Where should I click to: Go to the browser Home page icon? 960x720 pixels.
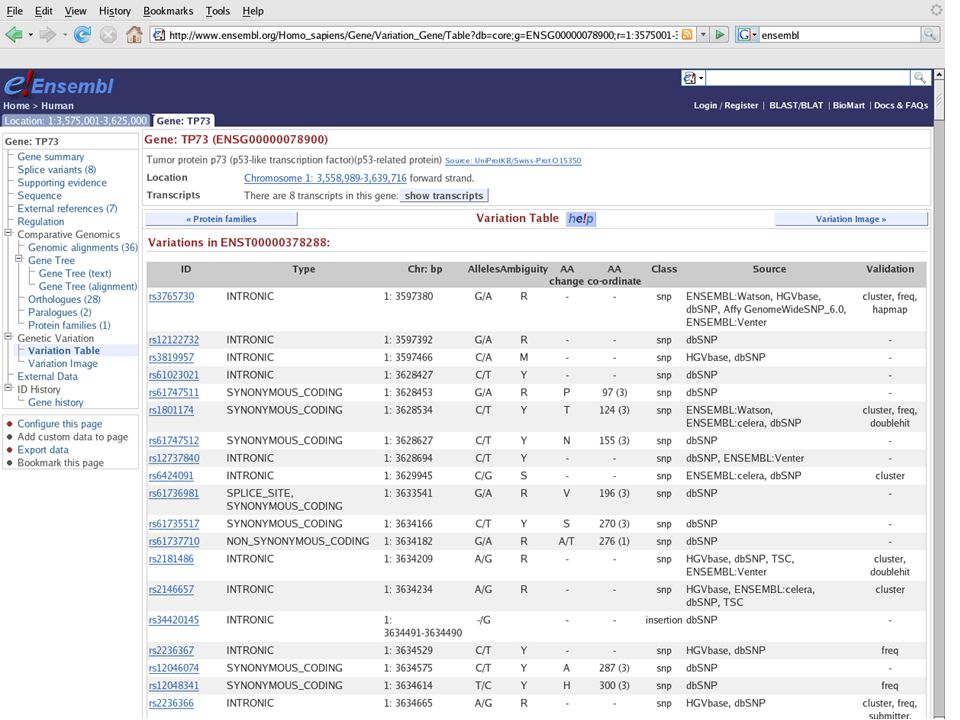[x=134, y=35]
